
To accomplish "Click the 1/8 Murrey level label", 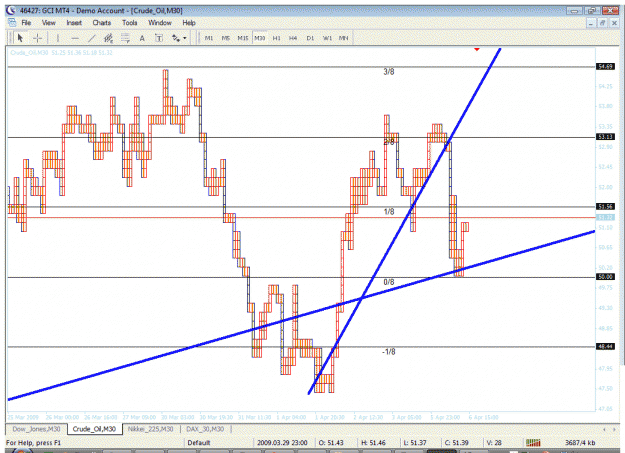I will click(x=389, y=212).
